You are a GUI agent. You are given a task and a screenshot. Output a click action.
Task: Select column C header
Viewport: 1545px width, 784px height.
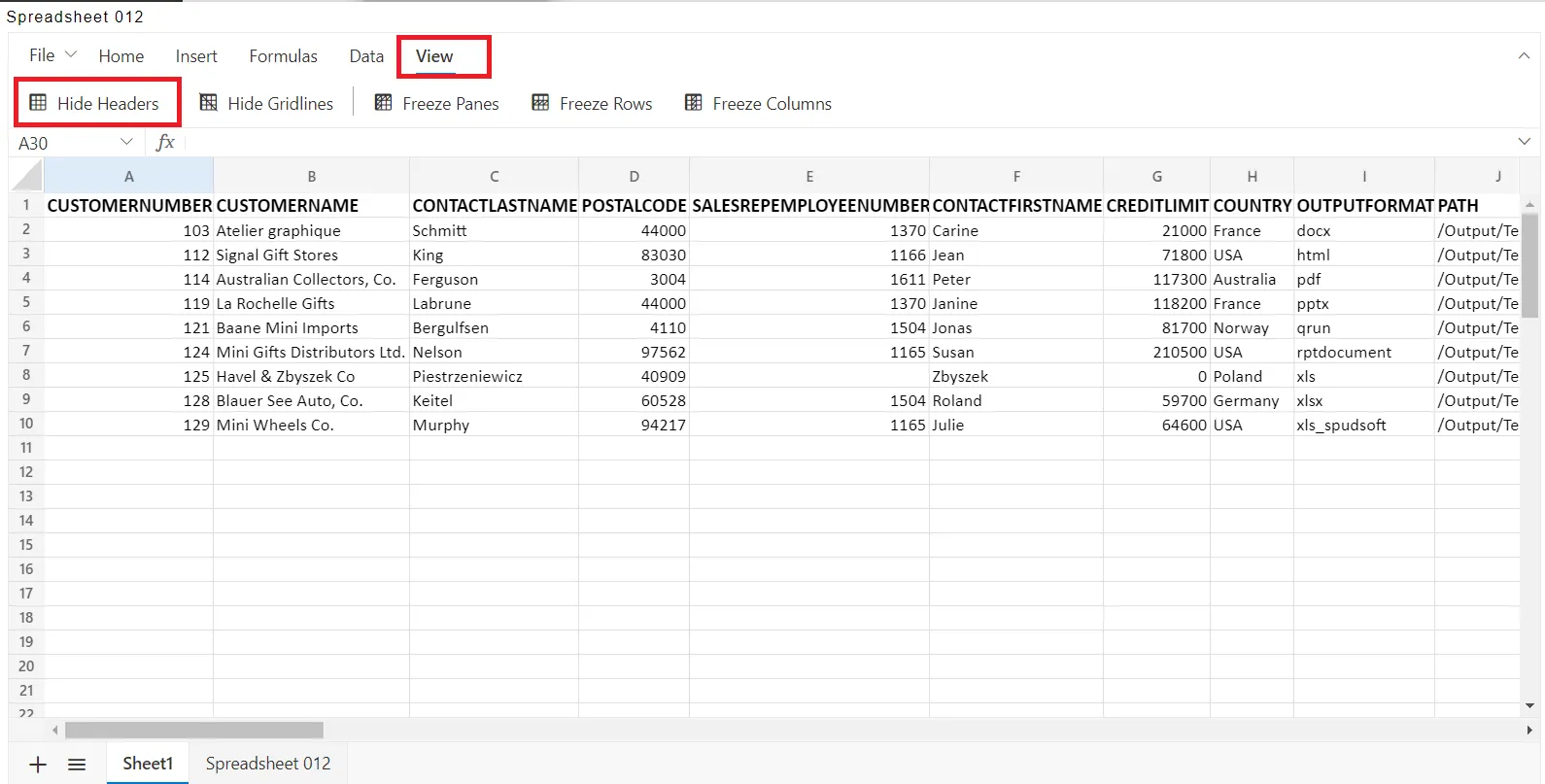(x=494, y=176)
